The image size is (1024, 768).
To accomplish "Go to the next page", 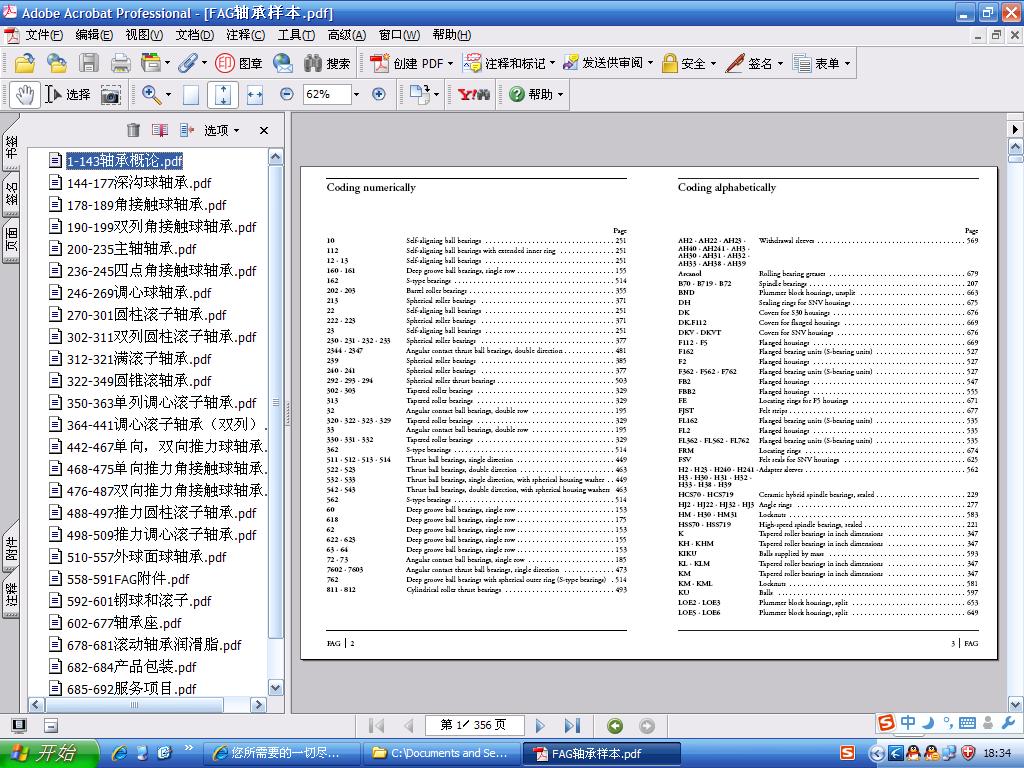I will point(540,725).
